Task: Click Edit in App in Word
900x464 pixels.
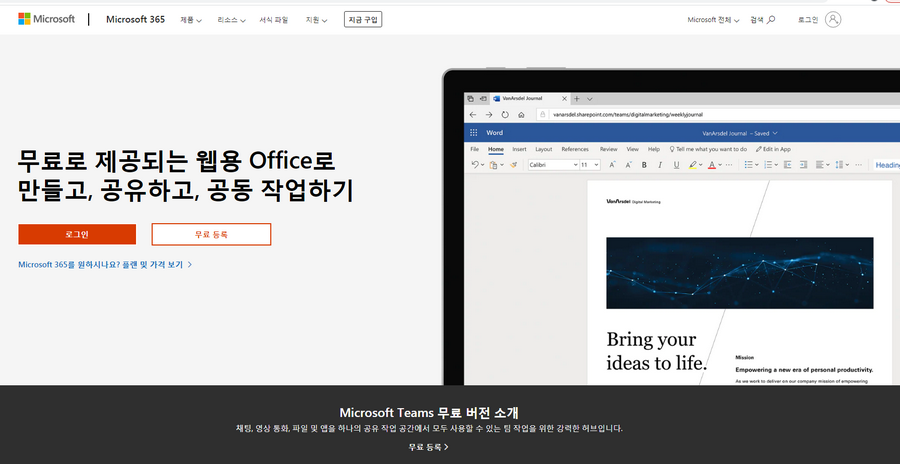Action: point(773,149)
